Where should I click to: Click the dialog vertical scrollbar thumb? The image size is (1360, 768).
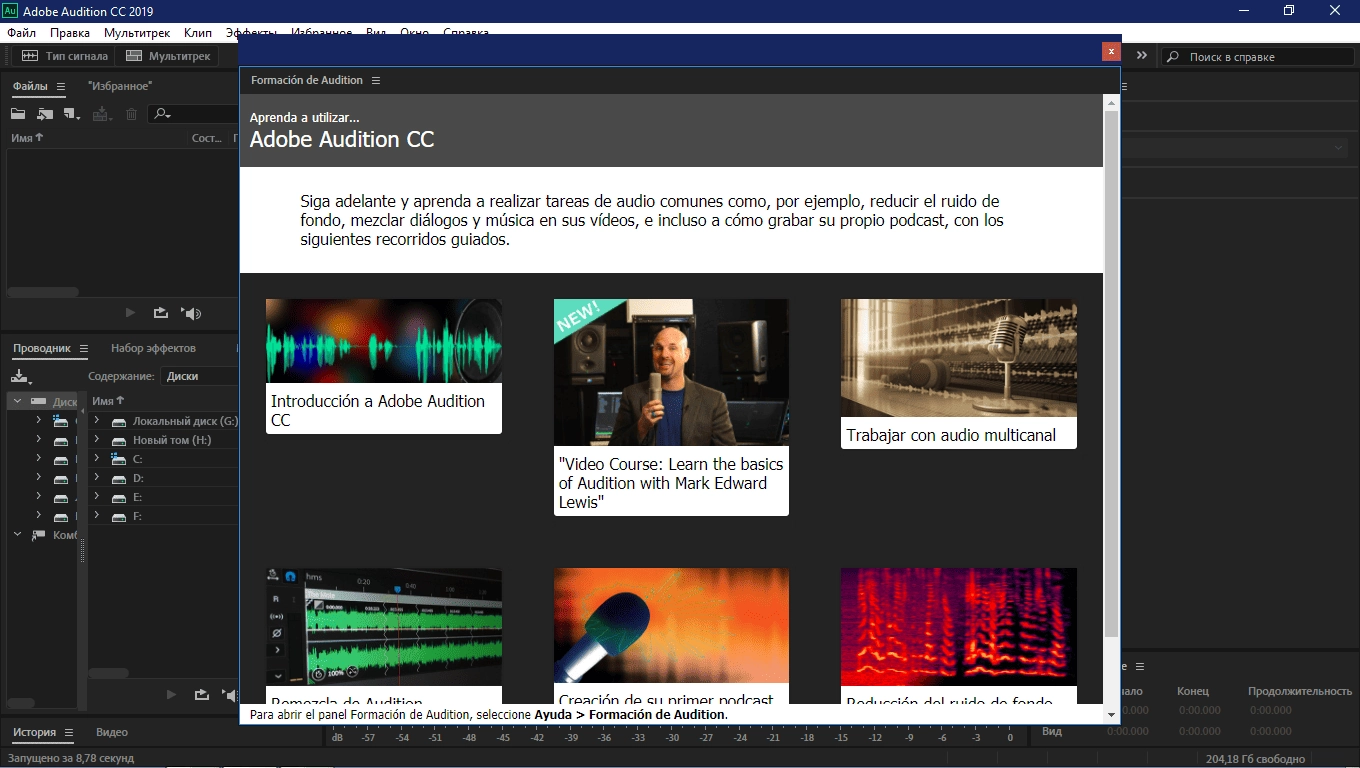(x=1111, y=374)
